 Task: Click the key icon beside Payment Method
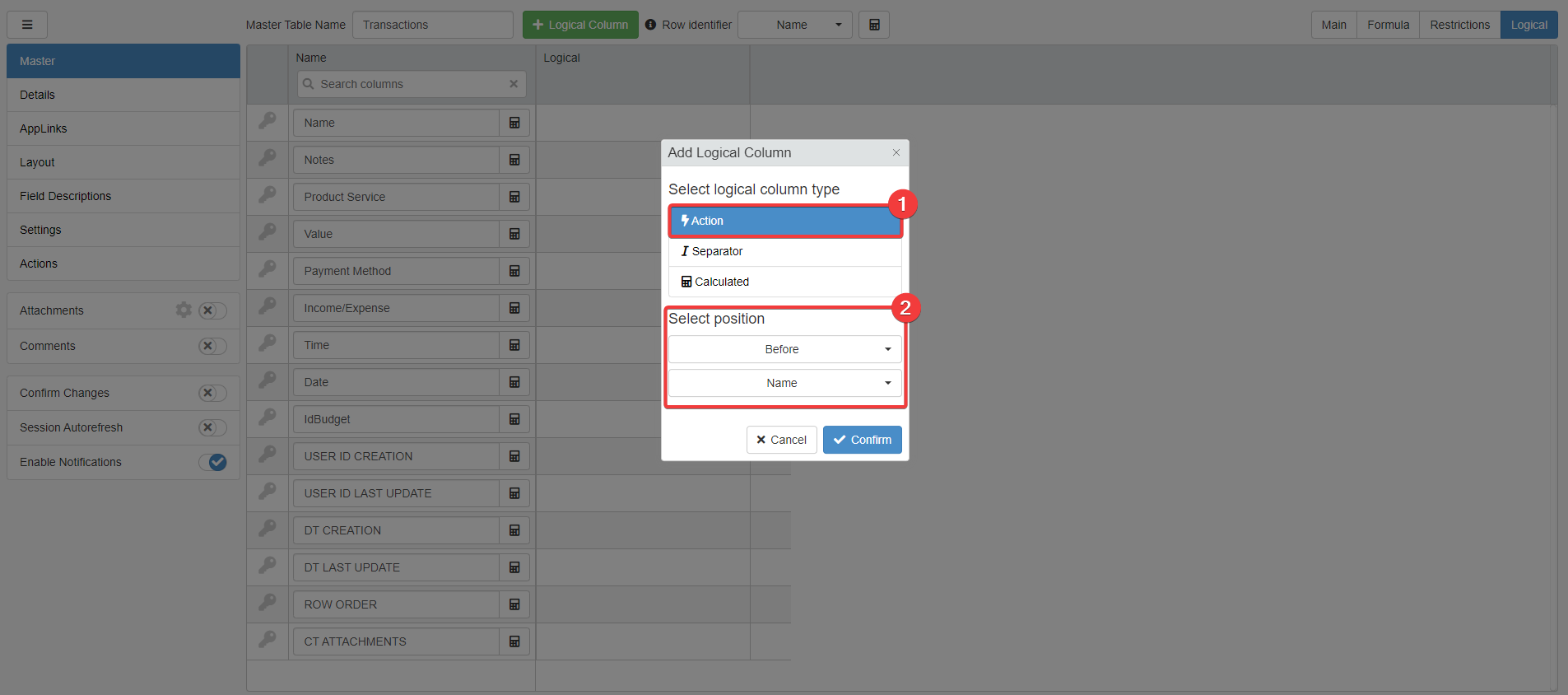(268, 269)
